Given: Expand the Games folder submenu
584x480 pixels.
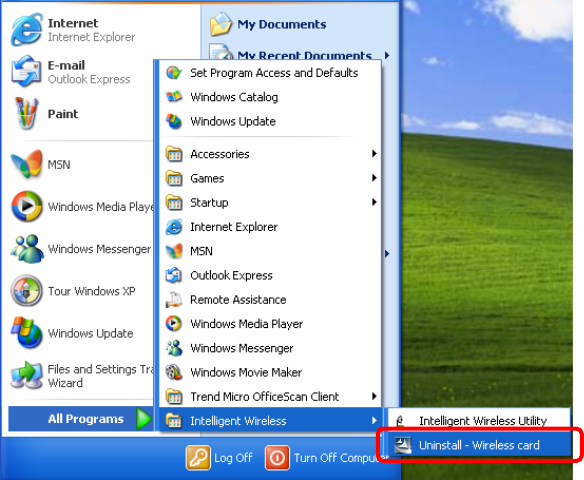Looking at the screenshot, I should coord(271,178).
